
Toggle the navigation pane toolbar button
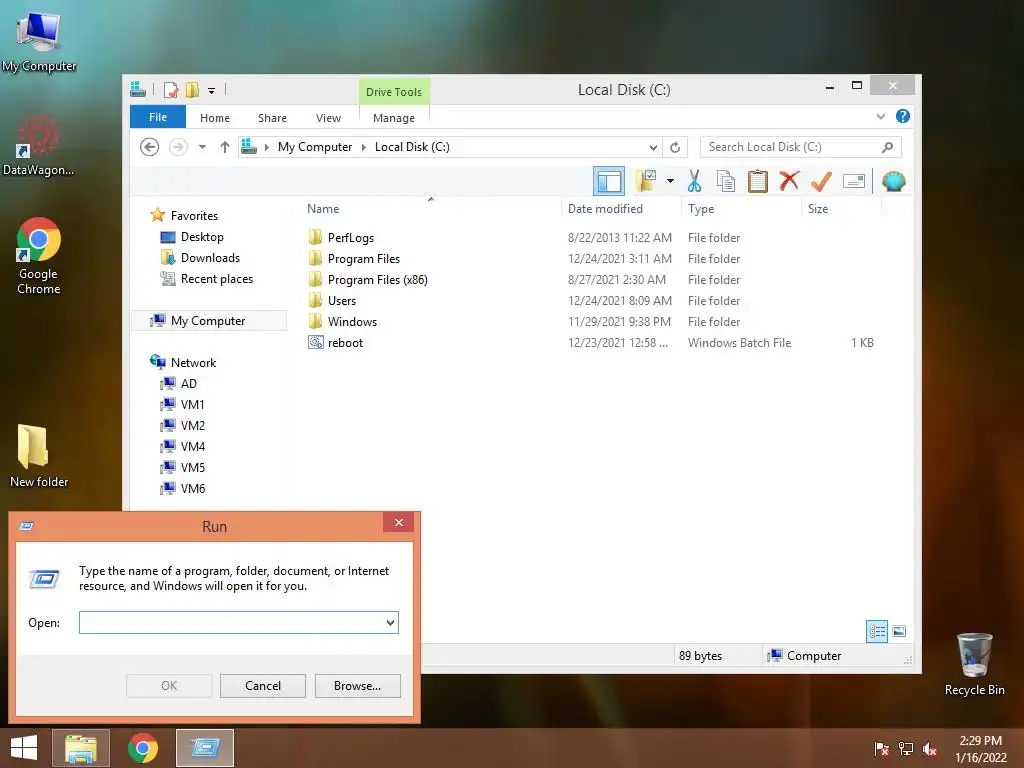point(609,181)
